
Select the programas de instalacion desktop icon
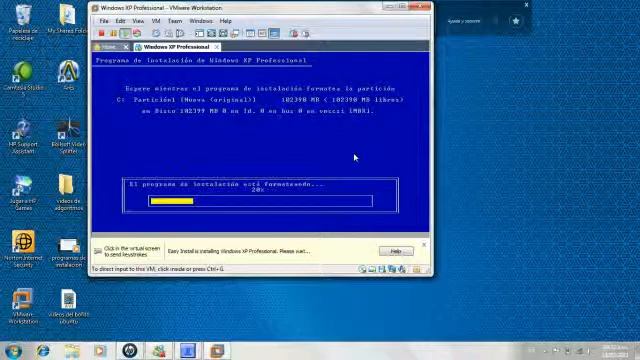point(69,253)
